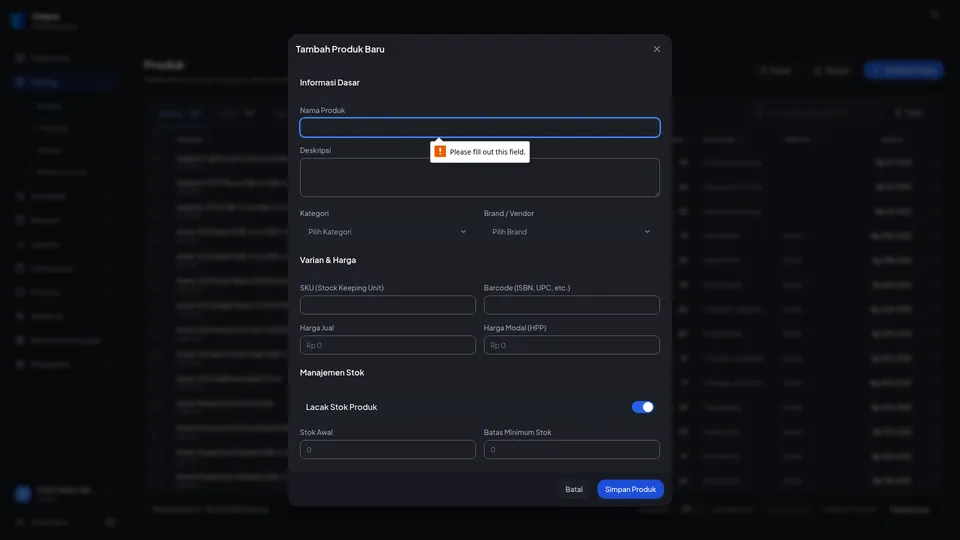
Task: Focus the Nama Produk input field
Action: (x=479, y=127)
